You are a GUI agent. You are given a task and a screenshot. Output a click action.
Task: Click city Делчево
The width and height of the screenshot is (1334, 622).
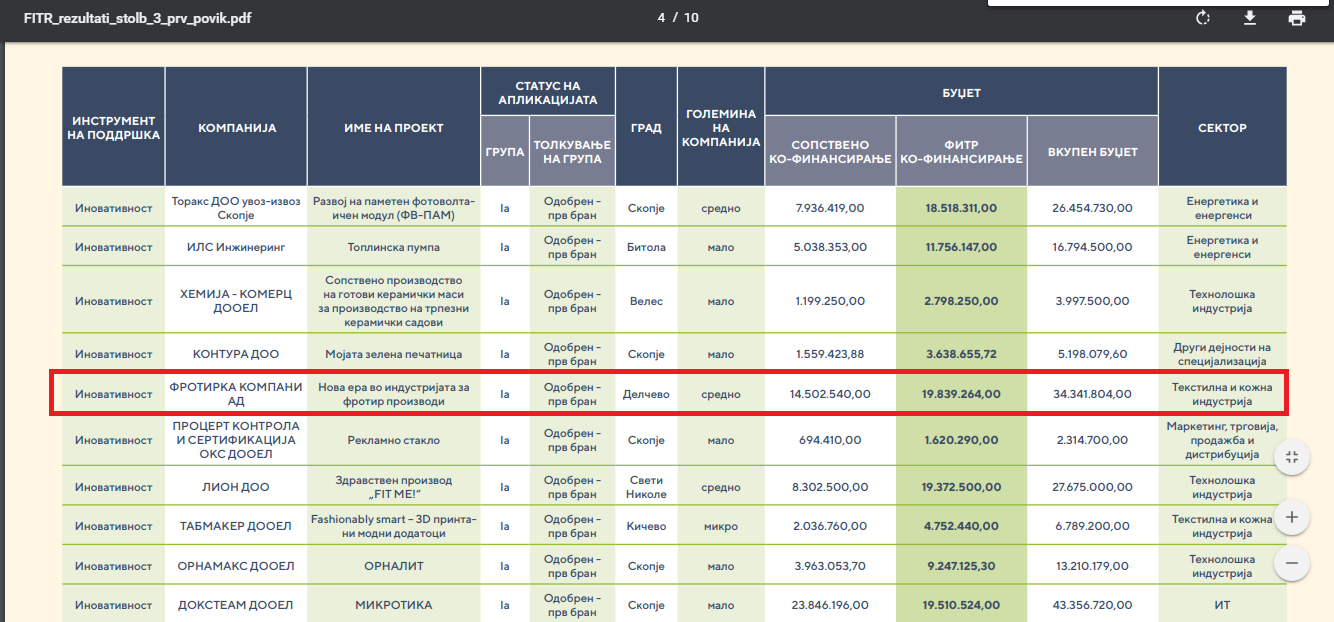[x=646, y=394]
